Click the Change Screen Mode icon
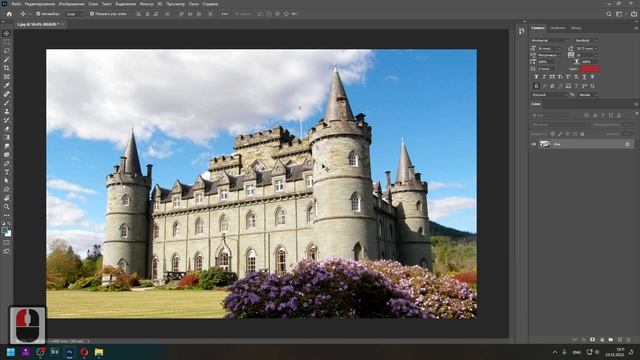This screenshot has width=640, height=360. [x=7, y=251]
